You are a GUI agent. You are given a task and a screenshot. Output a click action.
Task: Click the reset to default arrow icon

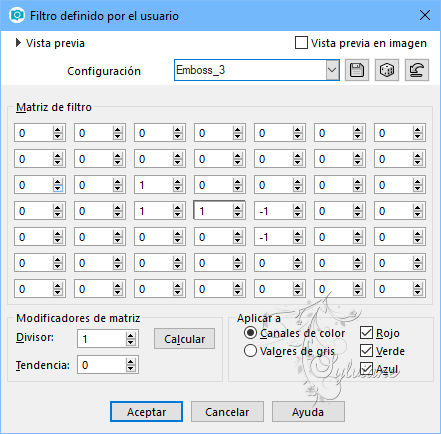pos(417,70)
